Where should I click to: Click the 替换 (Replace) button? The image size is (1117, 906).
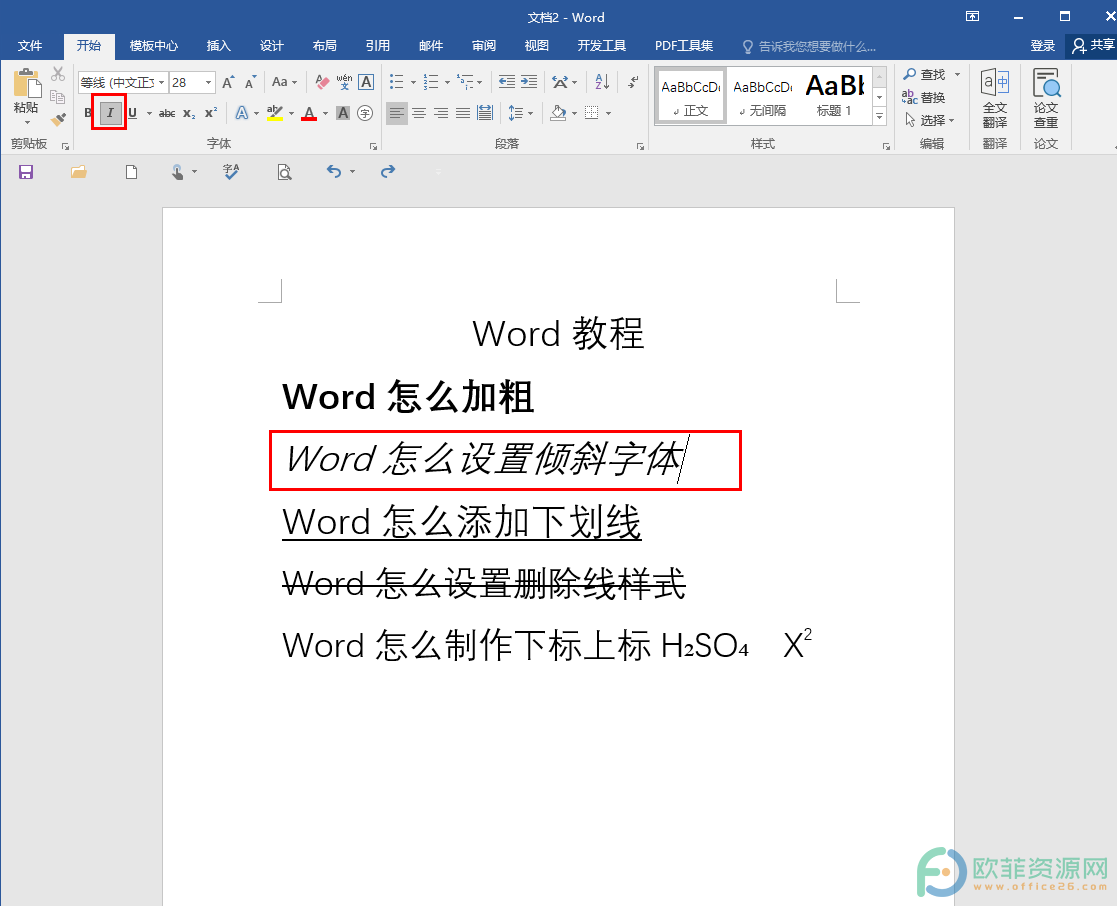[x=924, y=97]
